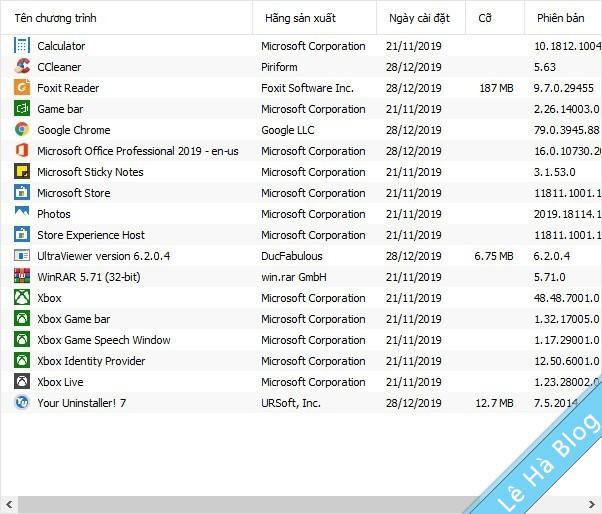Click version 48.48.7001.0 in the Xbox row
This screenshot has width=602, height=514.
coord(567,298)
